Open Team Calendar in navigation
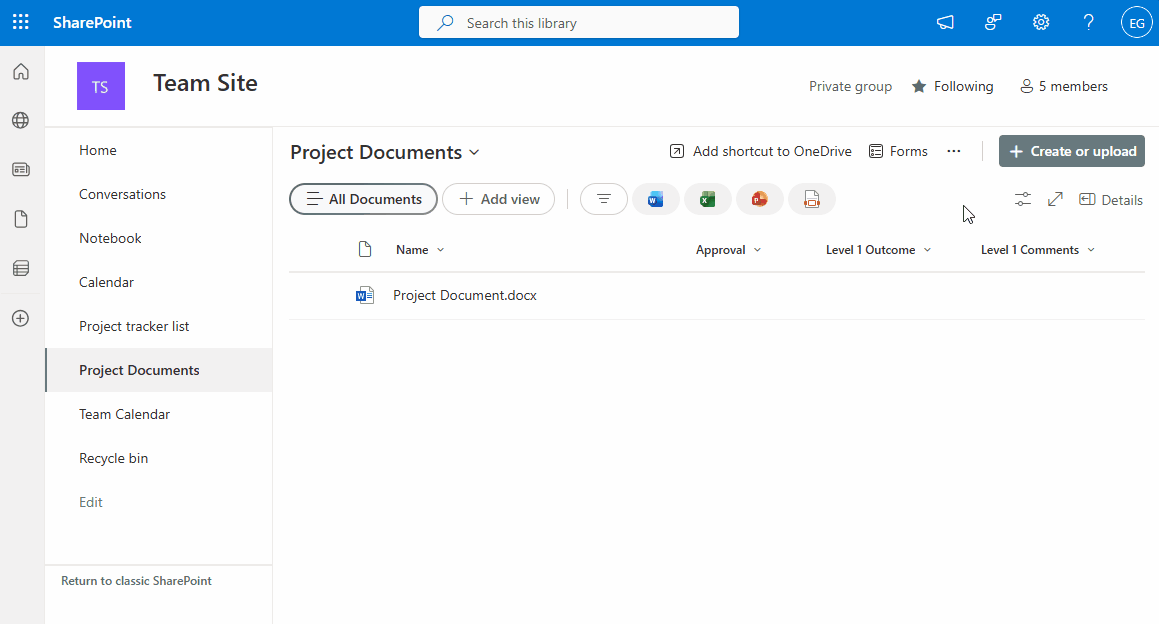This screenshot has width=1159, height=624. point(124,414)
